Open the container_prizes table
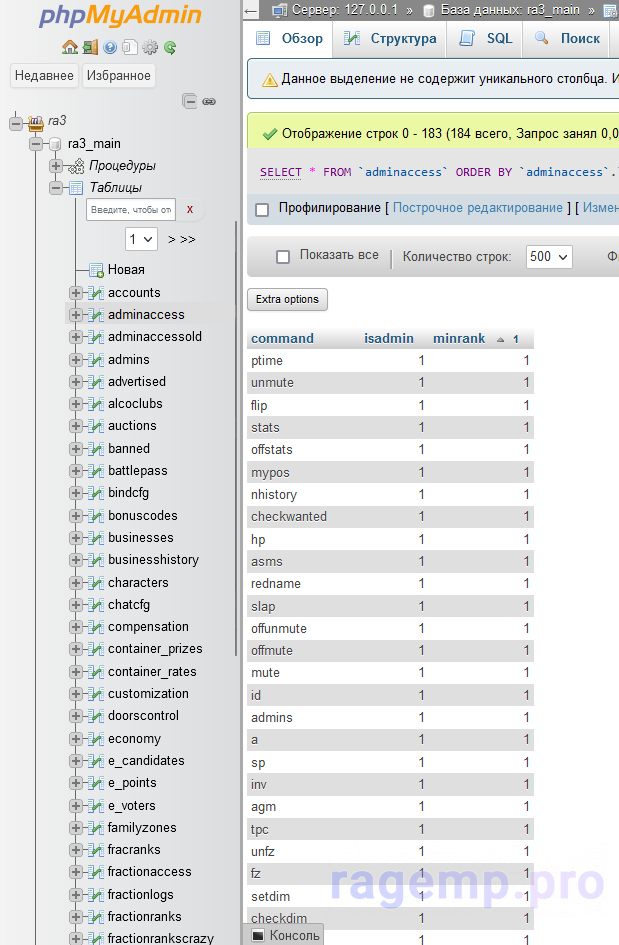The height and width of the screenshot is (945, 619). [155, 649]
